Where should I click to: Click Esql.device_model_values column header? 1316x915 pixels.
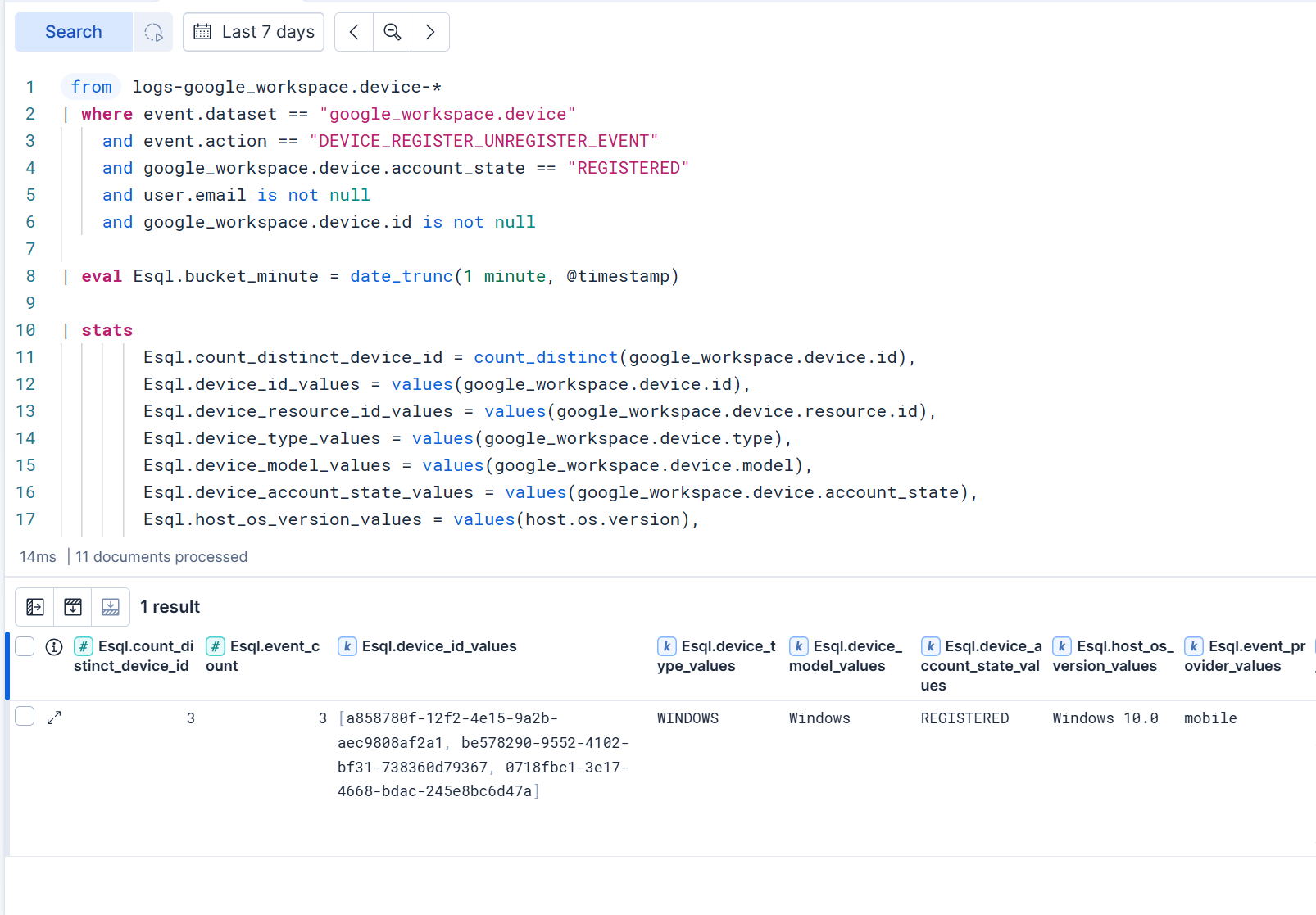point(846,656)
